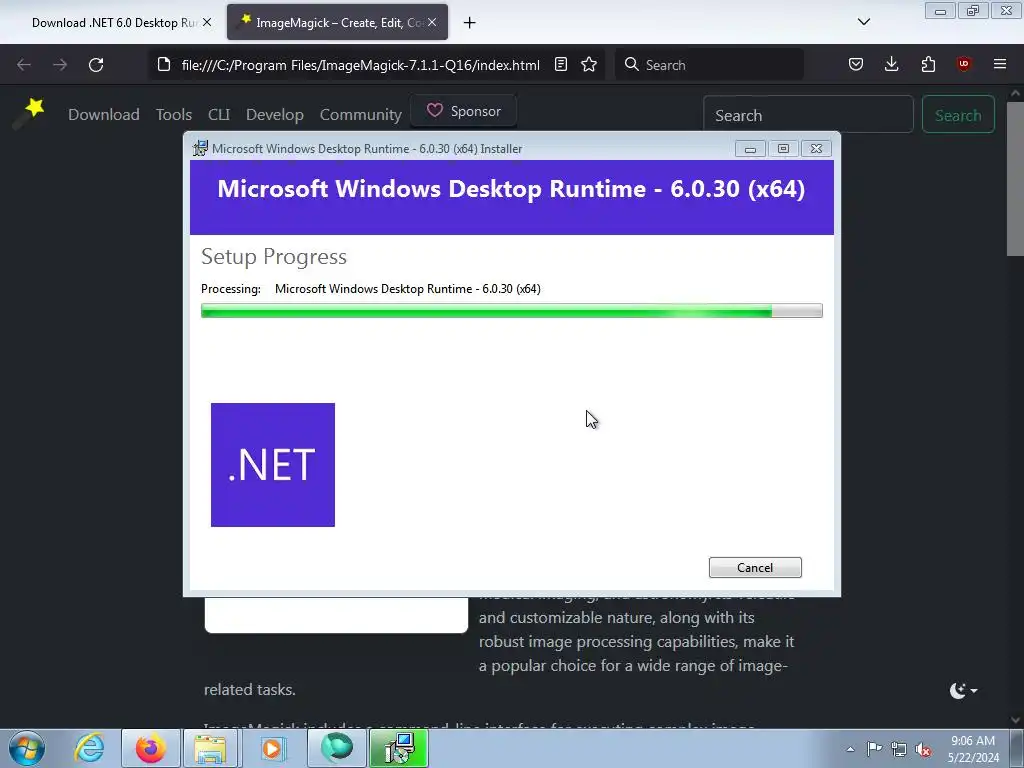This screenshot has height=768, width=1024.
Task: Open the Develop nav link
Action: (275, 114)
